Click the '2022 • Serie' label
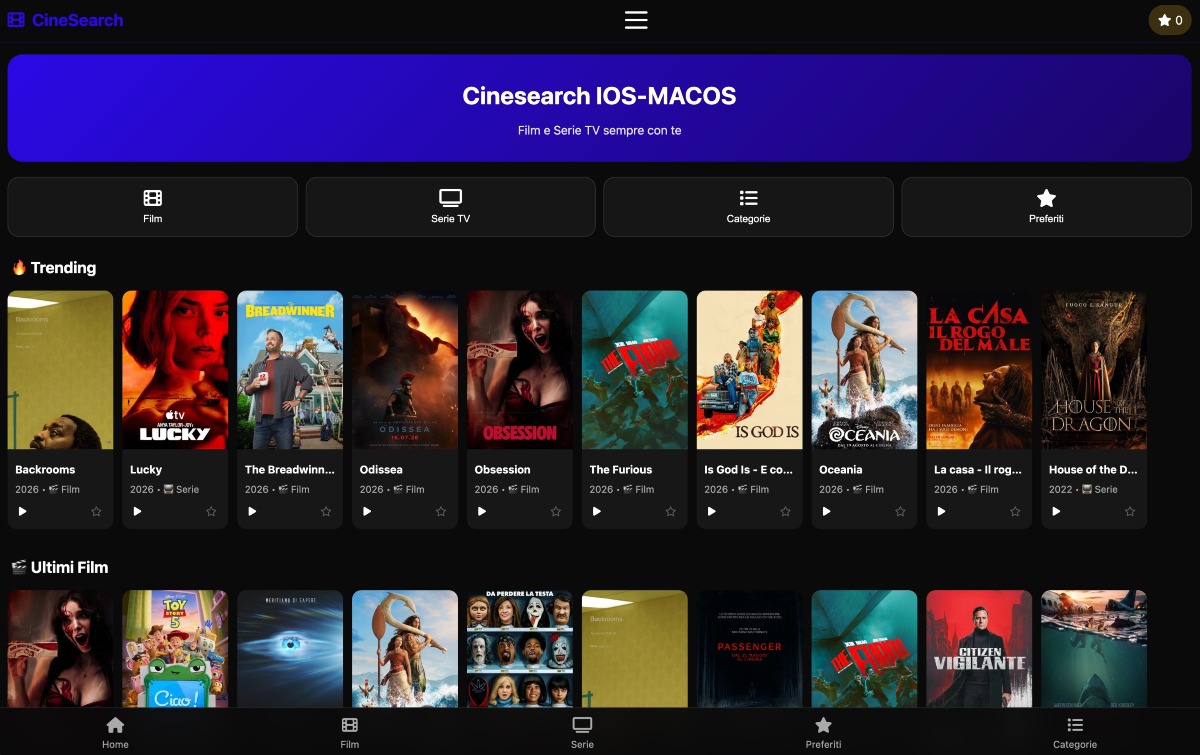The image size is (1200, 755). 1083,489
